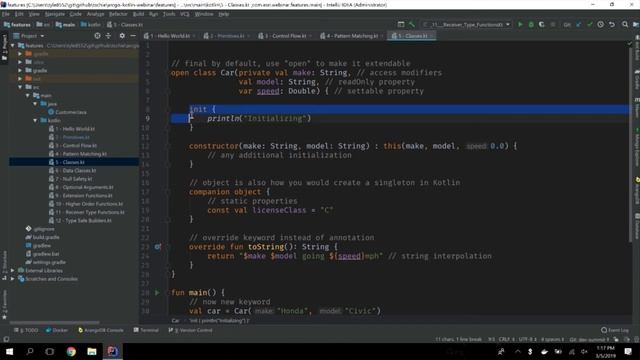
Task: Click the taskbar search magnifier
Action: click(x=30, y=351)
